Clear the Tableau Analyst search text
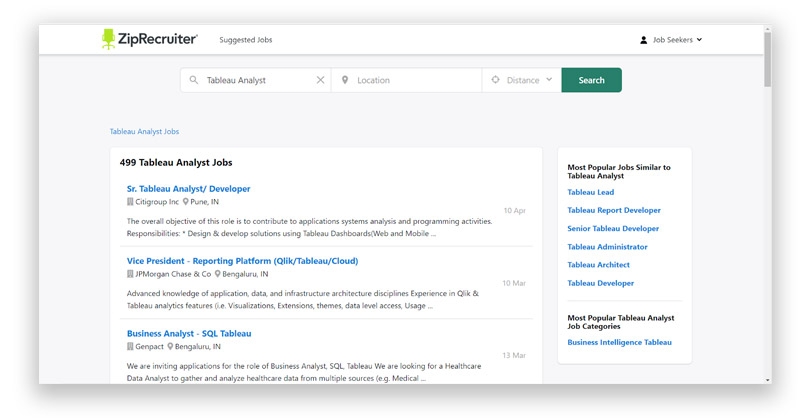Viewport: 800px width, 420px height. tap(320, 80)
